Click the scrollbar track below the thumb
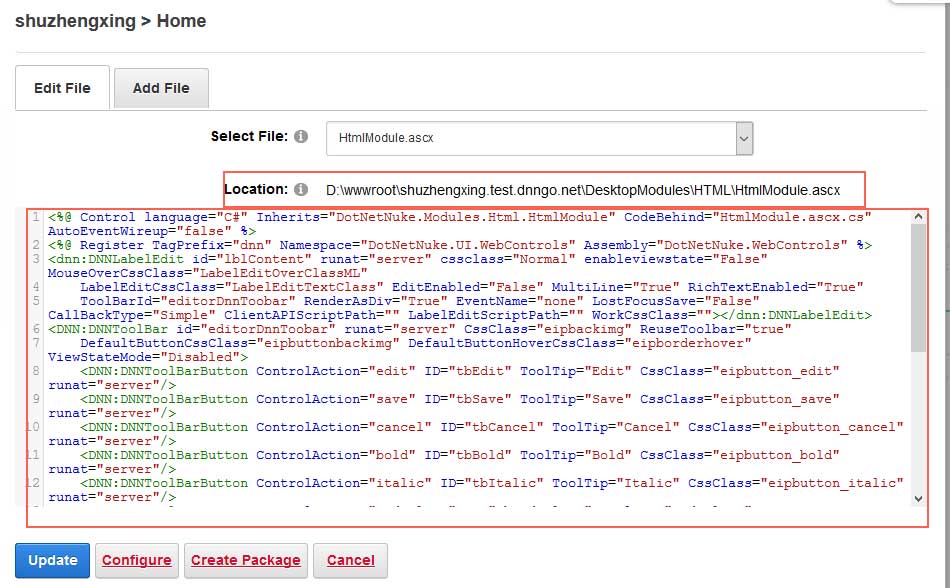Image resolution: width=950 pixels, height=588 pixels. 918,421
